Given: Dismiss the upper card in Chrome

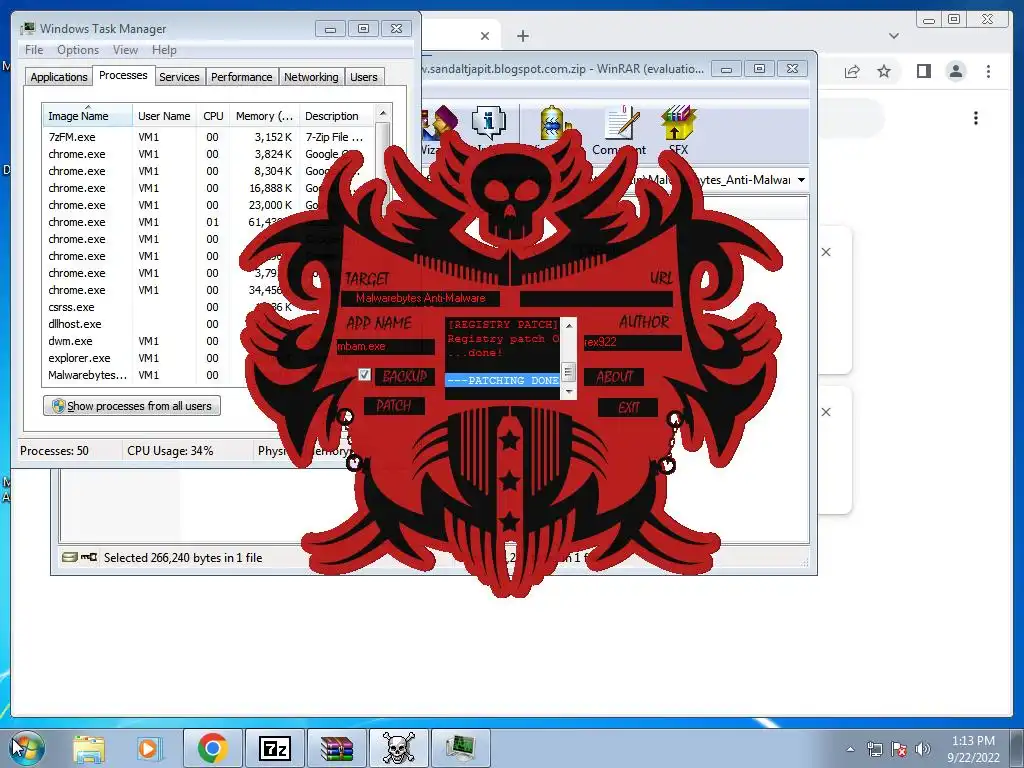Looking at the screenshot, I should coord(826,252).
